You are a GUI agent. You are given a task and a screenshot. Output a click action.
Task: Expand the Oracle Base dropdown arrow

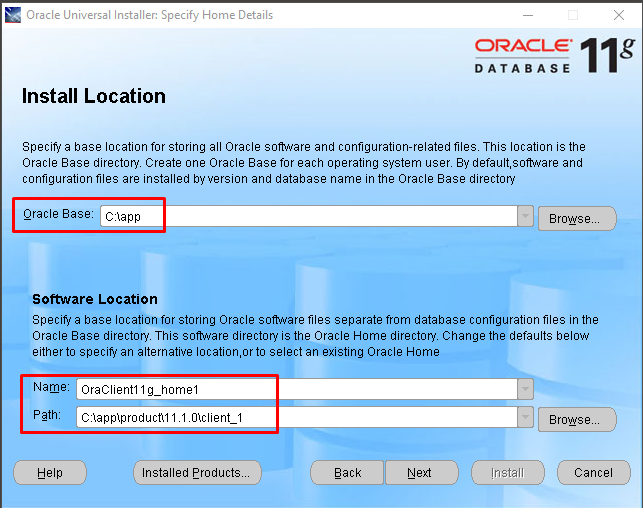click(525, 217)
